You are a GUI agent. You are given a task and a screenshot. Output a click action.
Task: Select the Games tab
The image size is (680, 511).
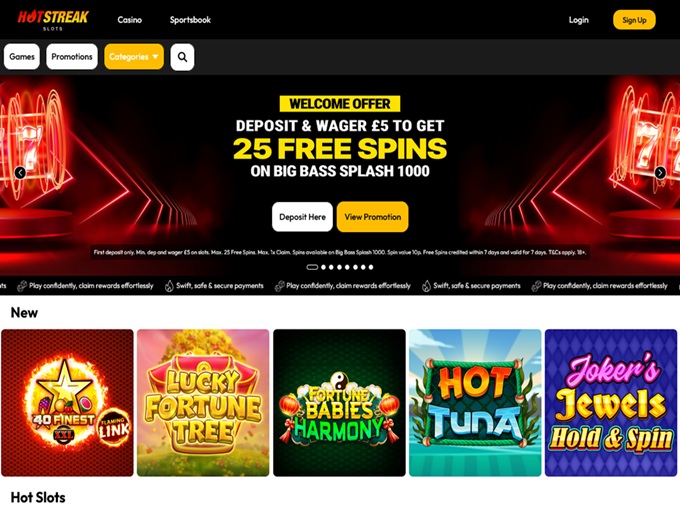[22, 57]
